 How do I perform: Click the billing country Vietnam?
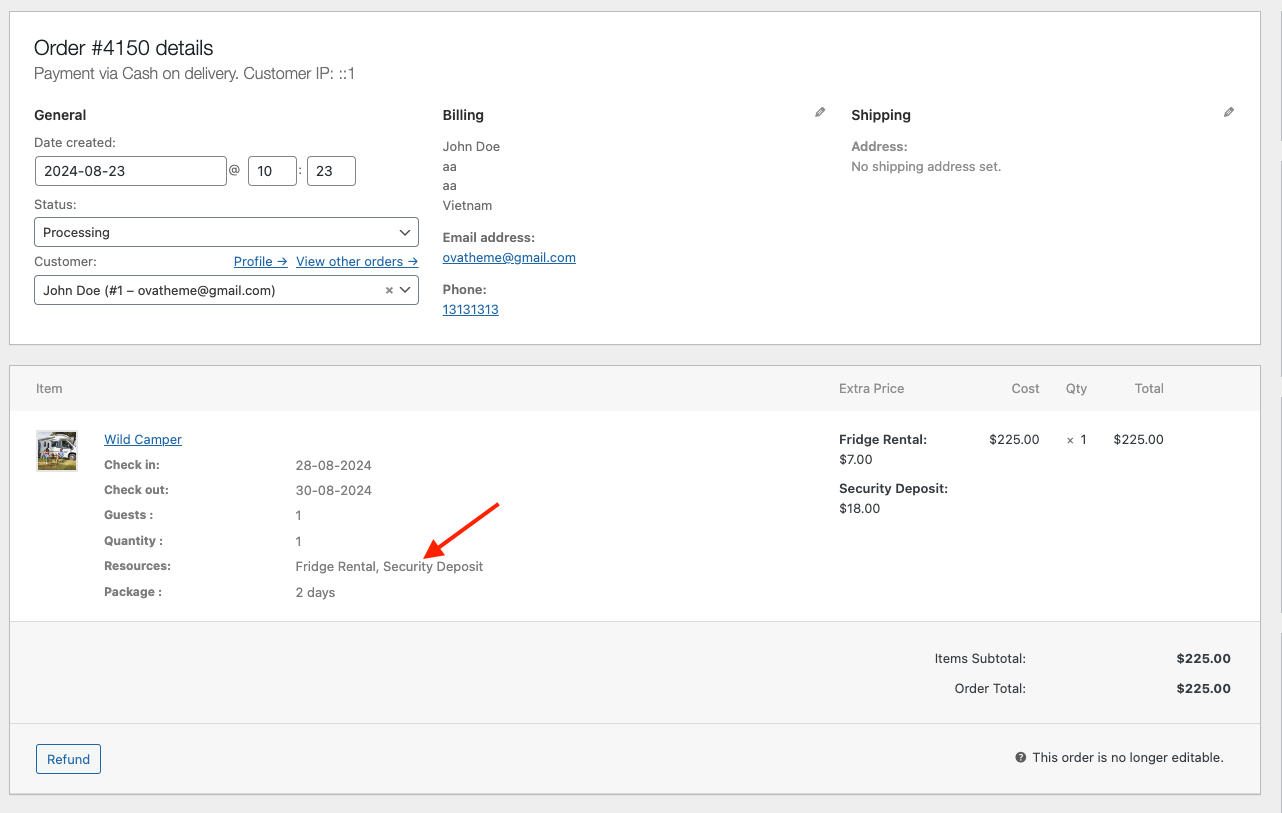467,205
